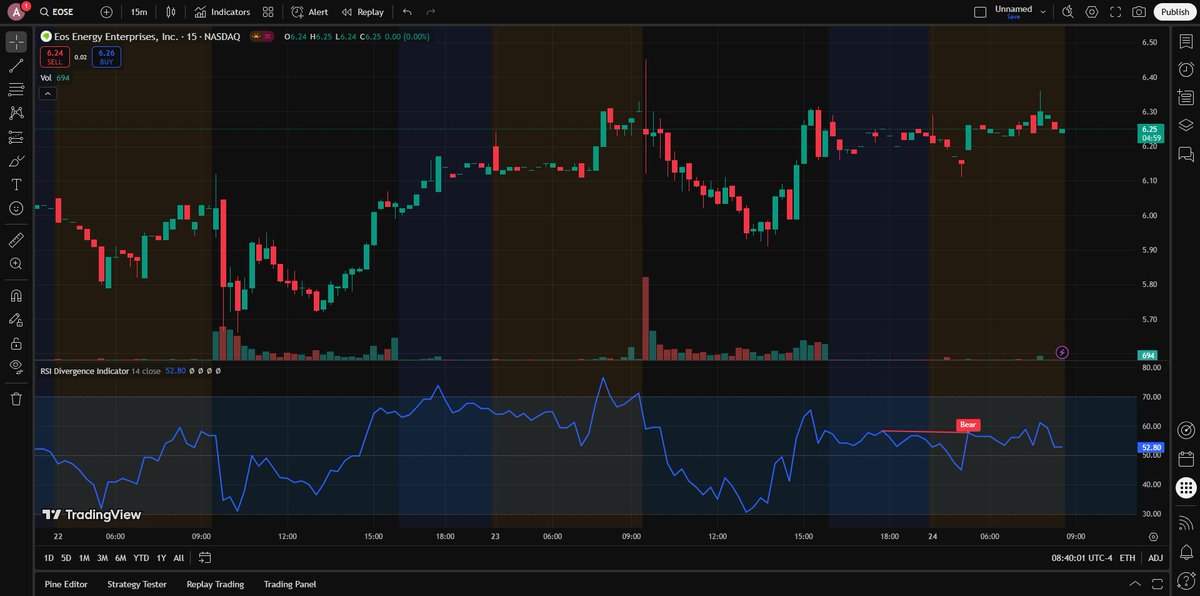The width and height of the screenshot is (1200, 596).
Task: Open the apps grid icon in right sidebar
Action: [1185, 488]
